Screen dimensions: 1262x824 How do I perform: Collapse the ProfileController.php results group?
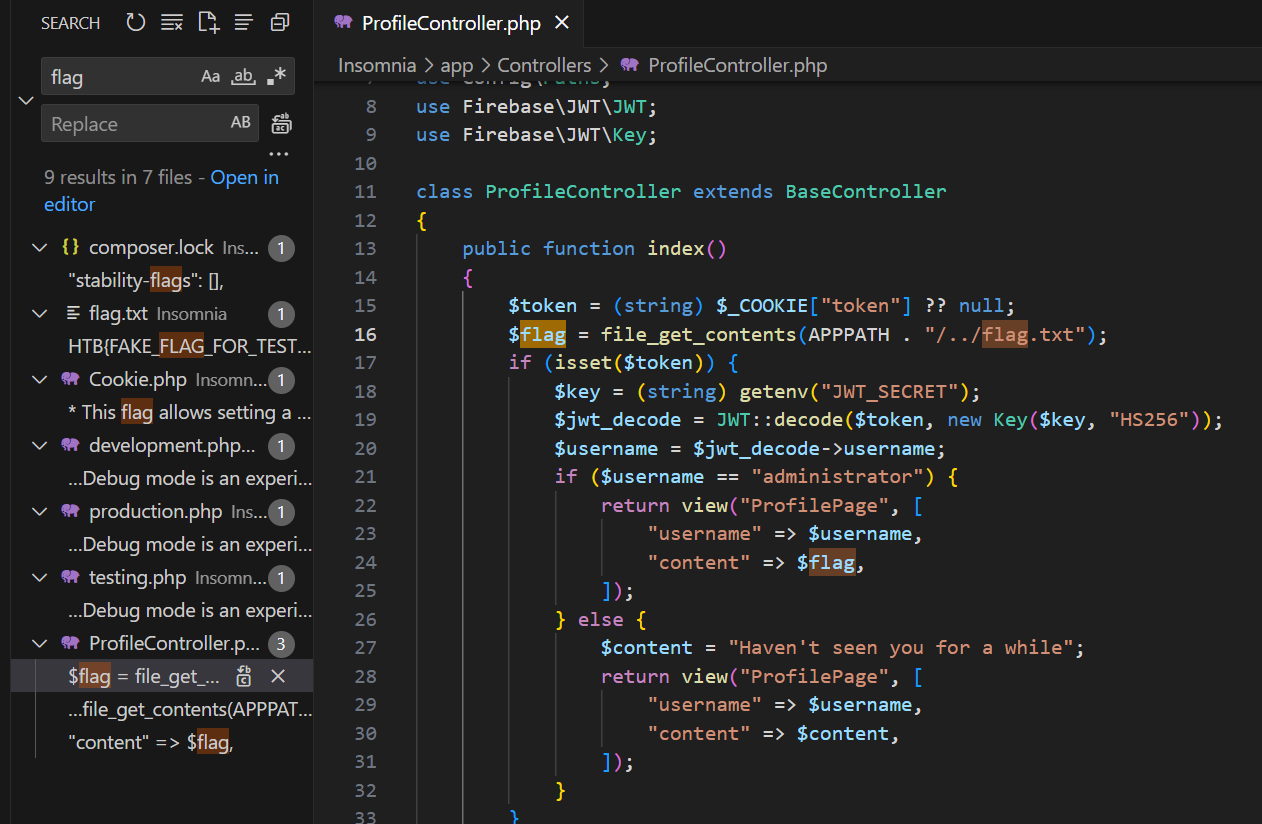(39, 643)
